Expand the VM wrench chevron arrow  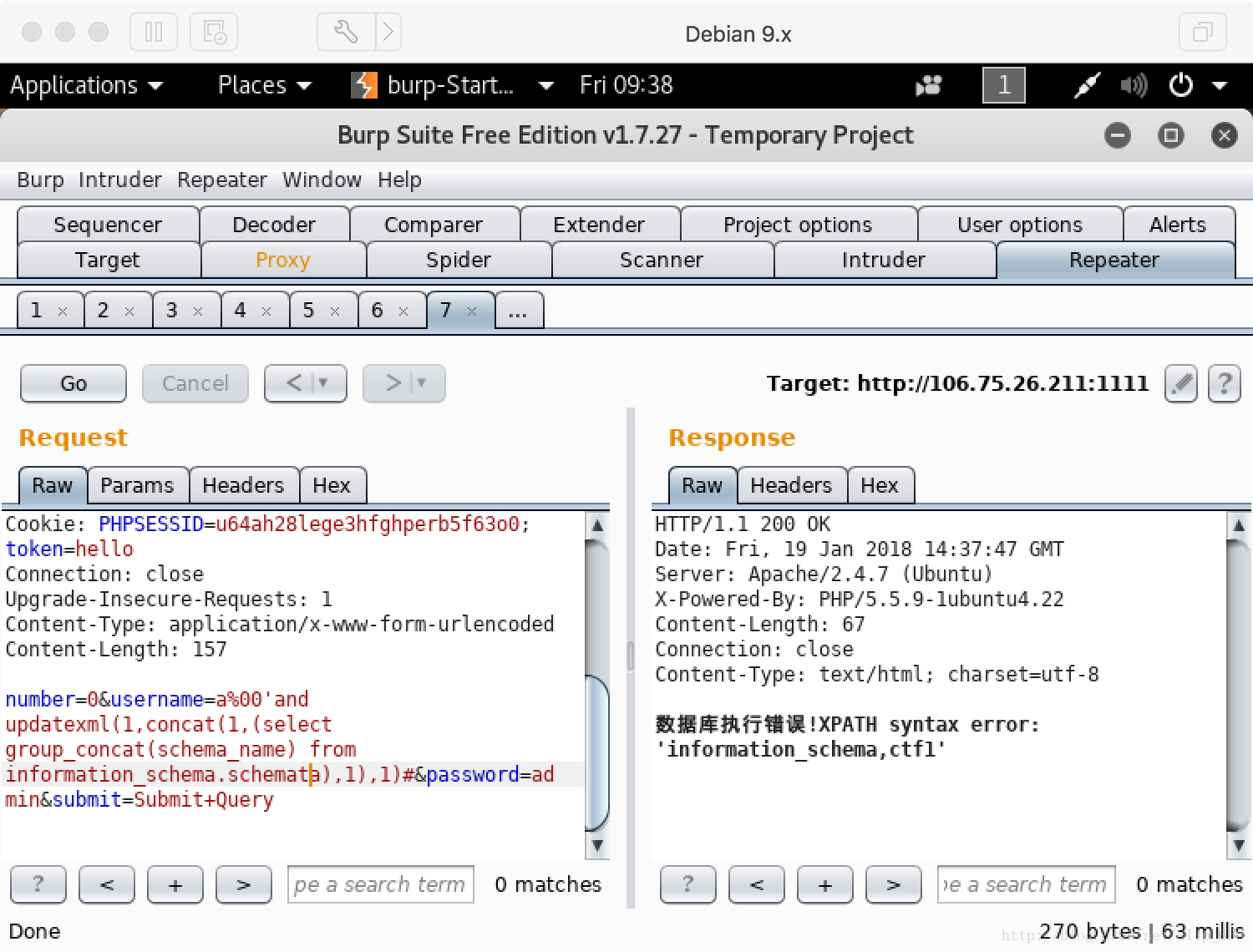[388, 33]
